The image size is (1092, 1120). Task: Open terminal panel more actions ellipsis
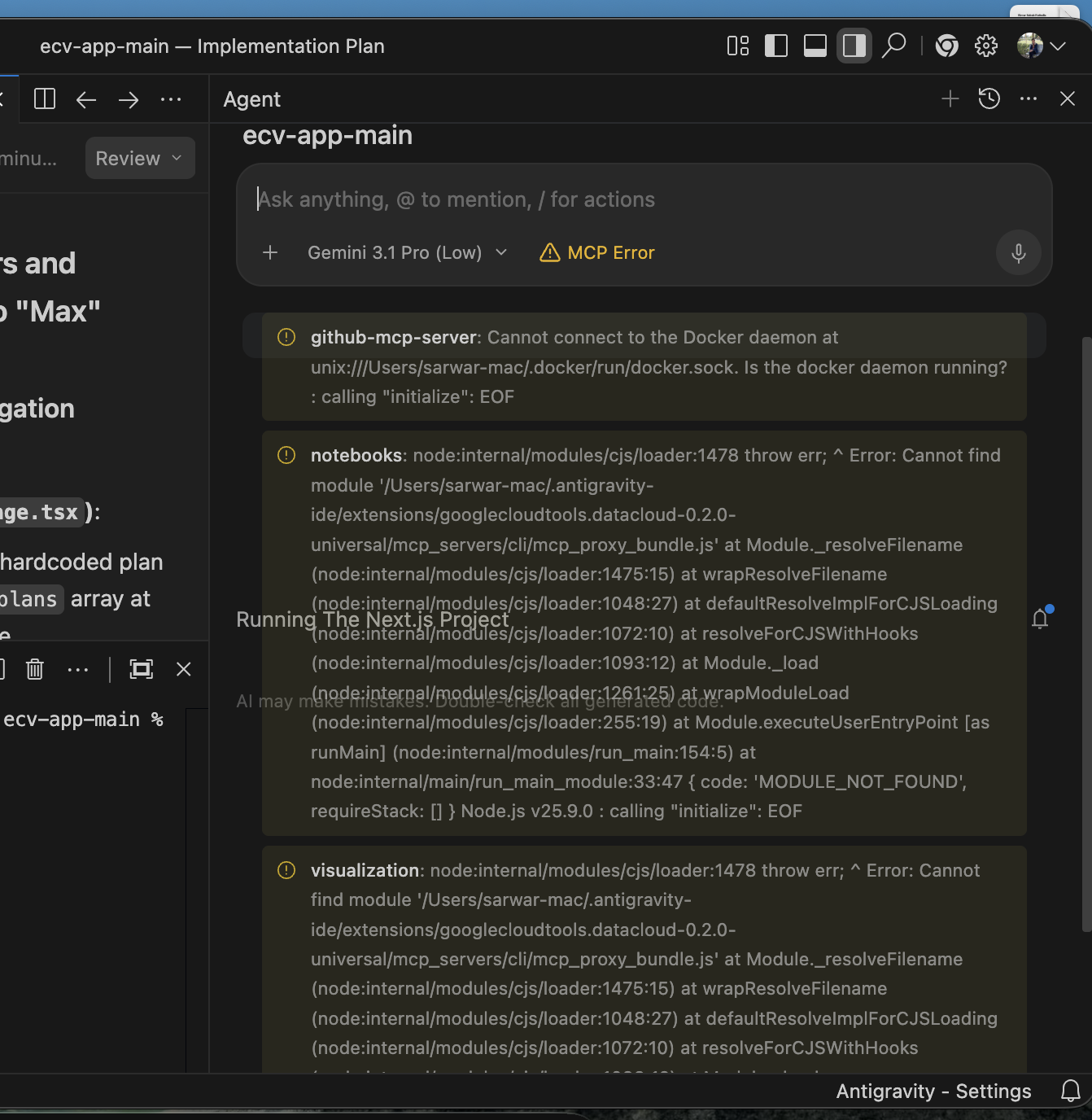pyautogui.click(x=78, y=669)
